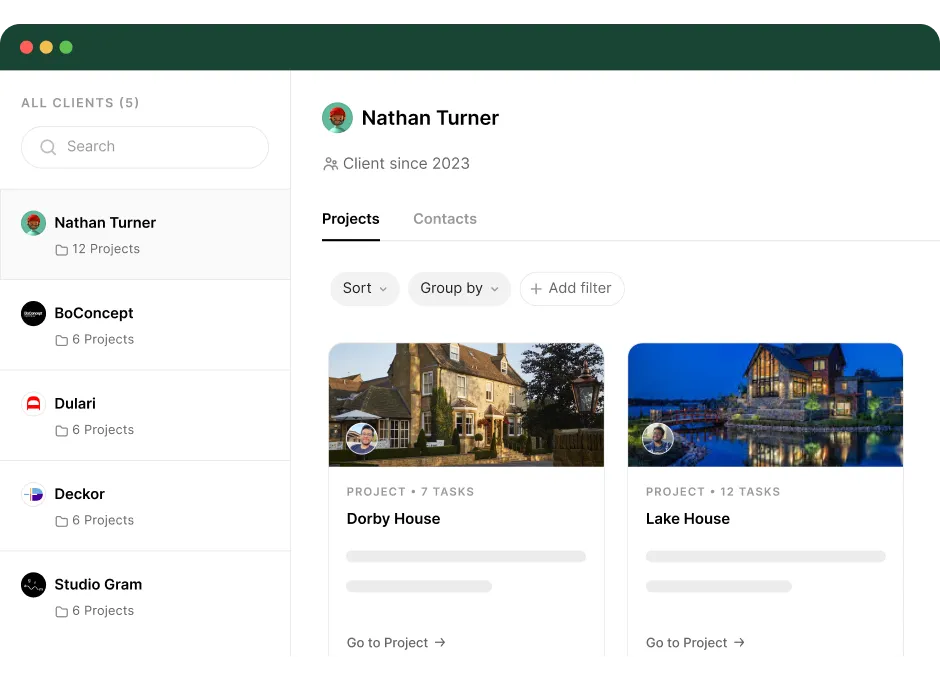
Task: Click the 6 Projects count under Deckor
Action: click(103, 520)
